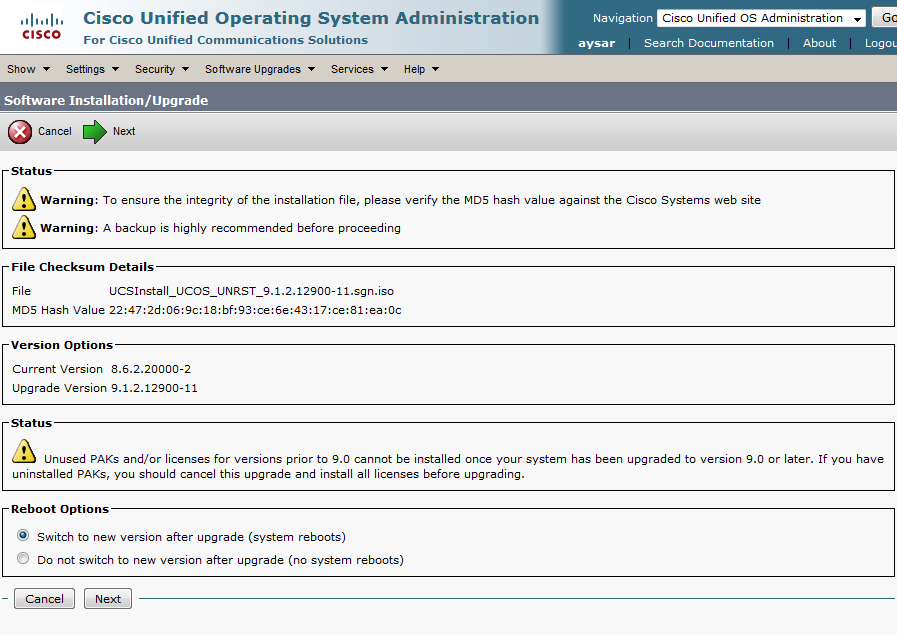
Task: Click the backup recommended warning icon
Action: 24,227
